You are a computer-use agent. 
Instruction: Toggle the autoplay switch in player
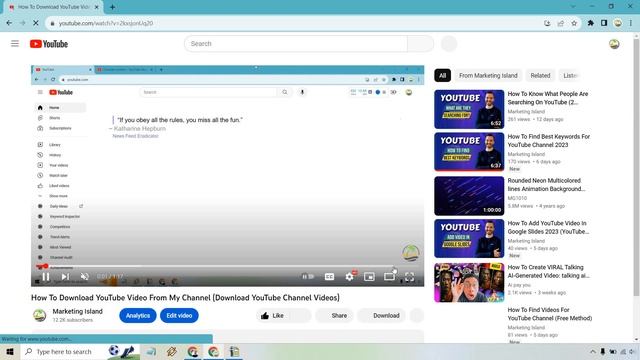point(308,277)
